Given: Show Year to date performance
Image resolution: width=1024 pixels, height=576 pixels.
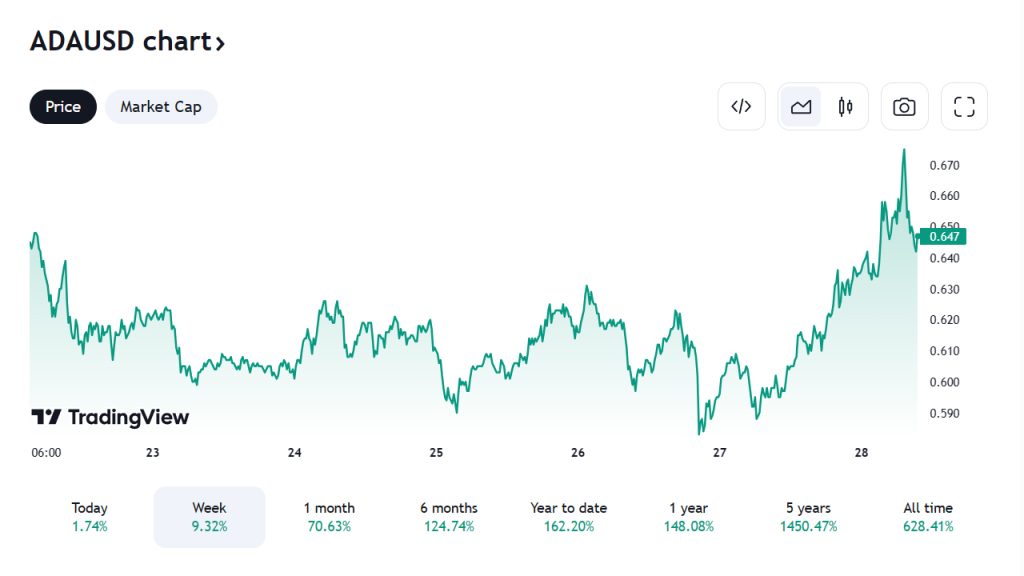Looking at the screenshot, I should pos(569,517).
